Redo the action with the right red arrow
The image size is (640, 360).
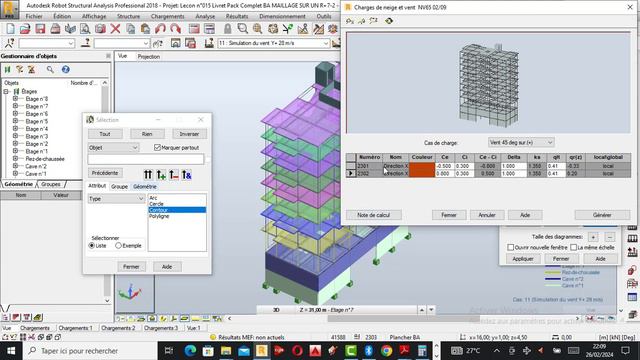[x=176, y=29]
